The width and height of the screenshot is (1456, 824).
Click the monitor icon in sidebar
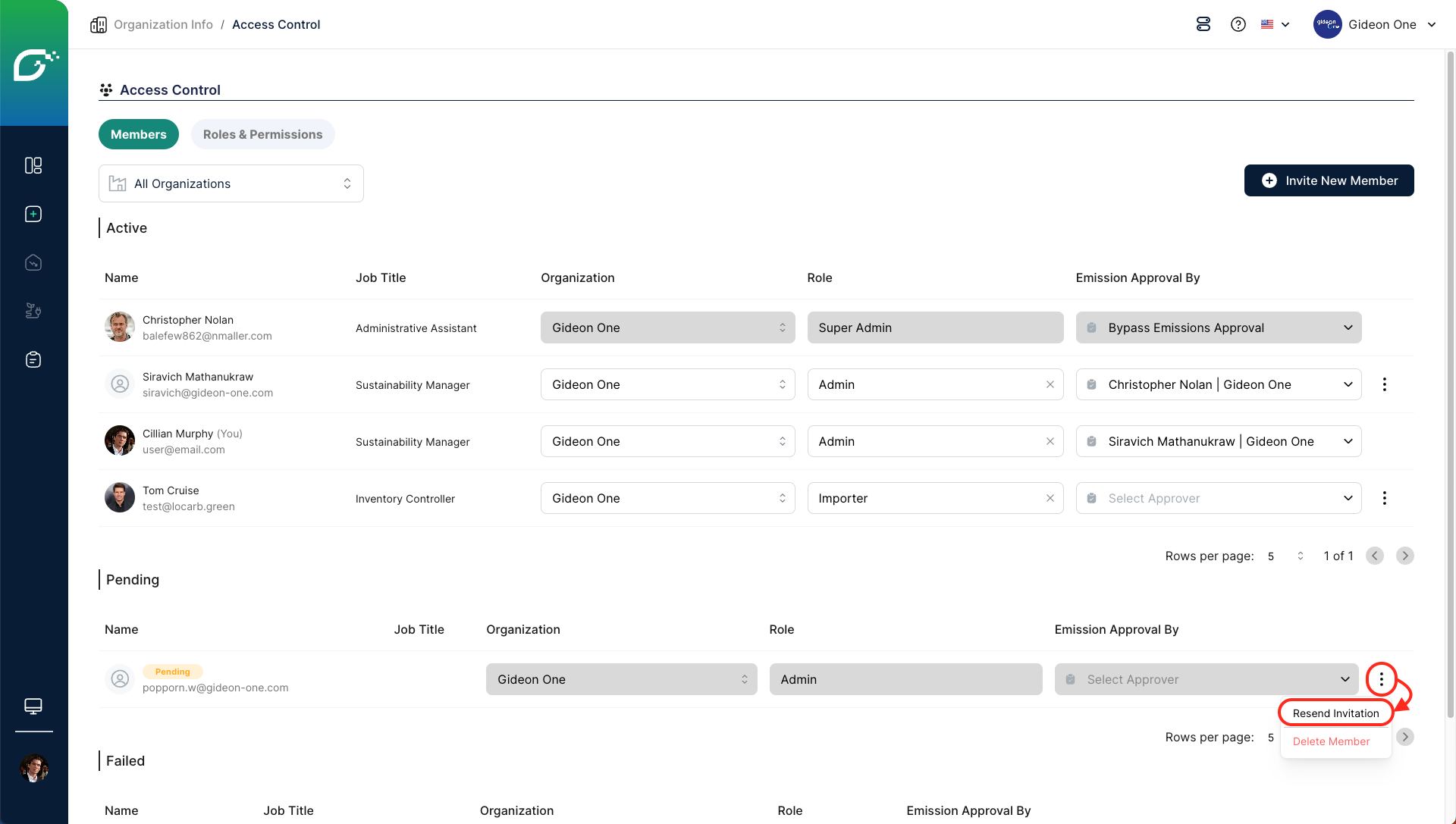tap(33, 706)
